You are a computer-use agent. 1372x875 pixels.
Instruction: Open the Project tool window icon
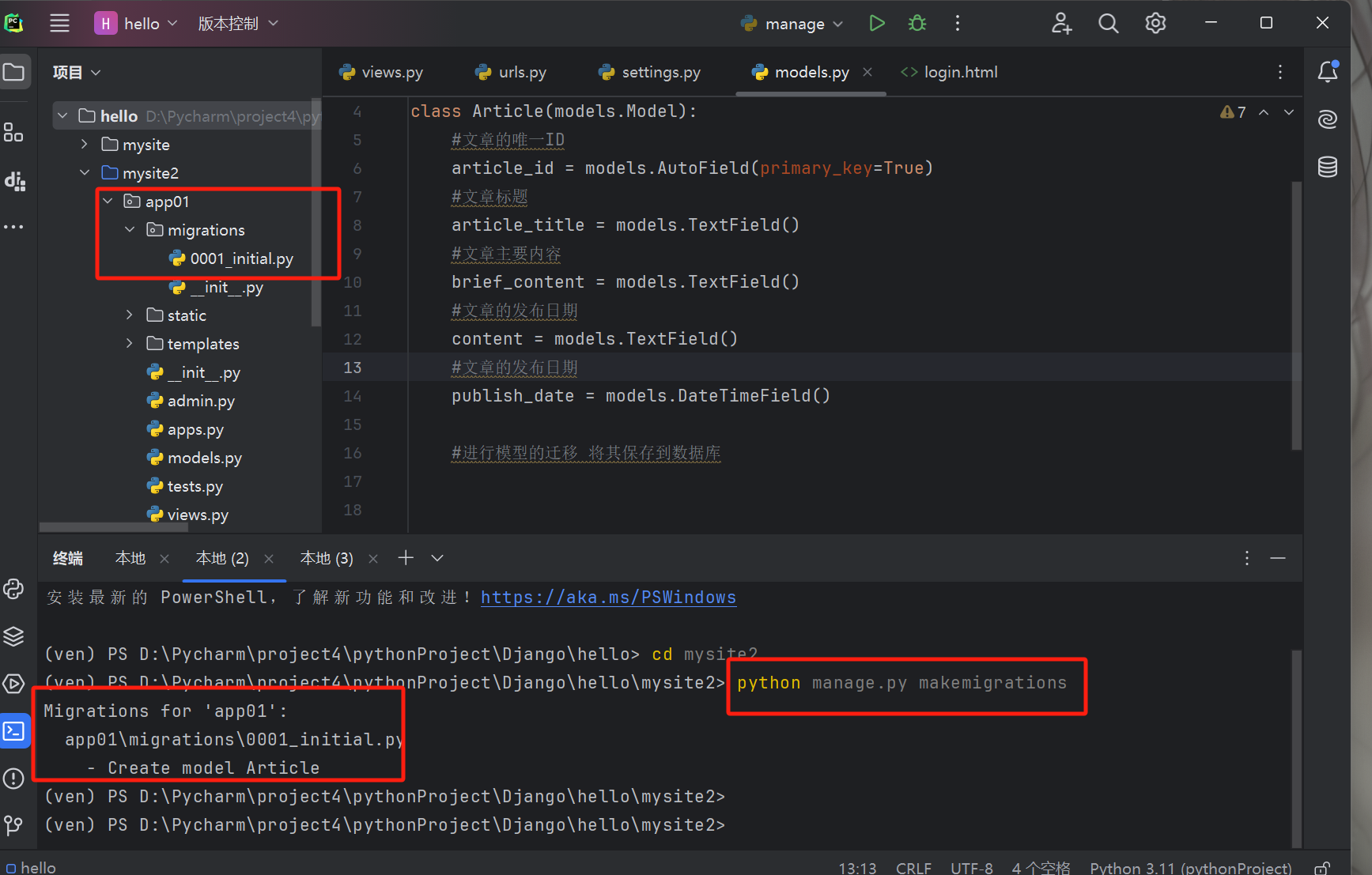pyautogui.click(x=14, y=73)
